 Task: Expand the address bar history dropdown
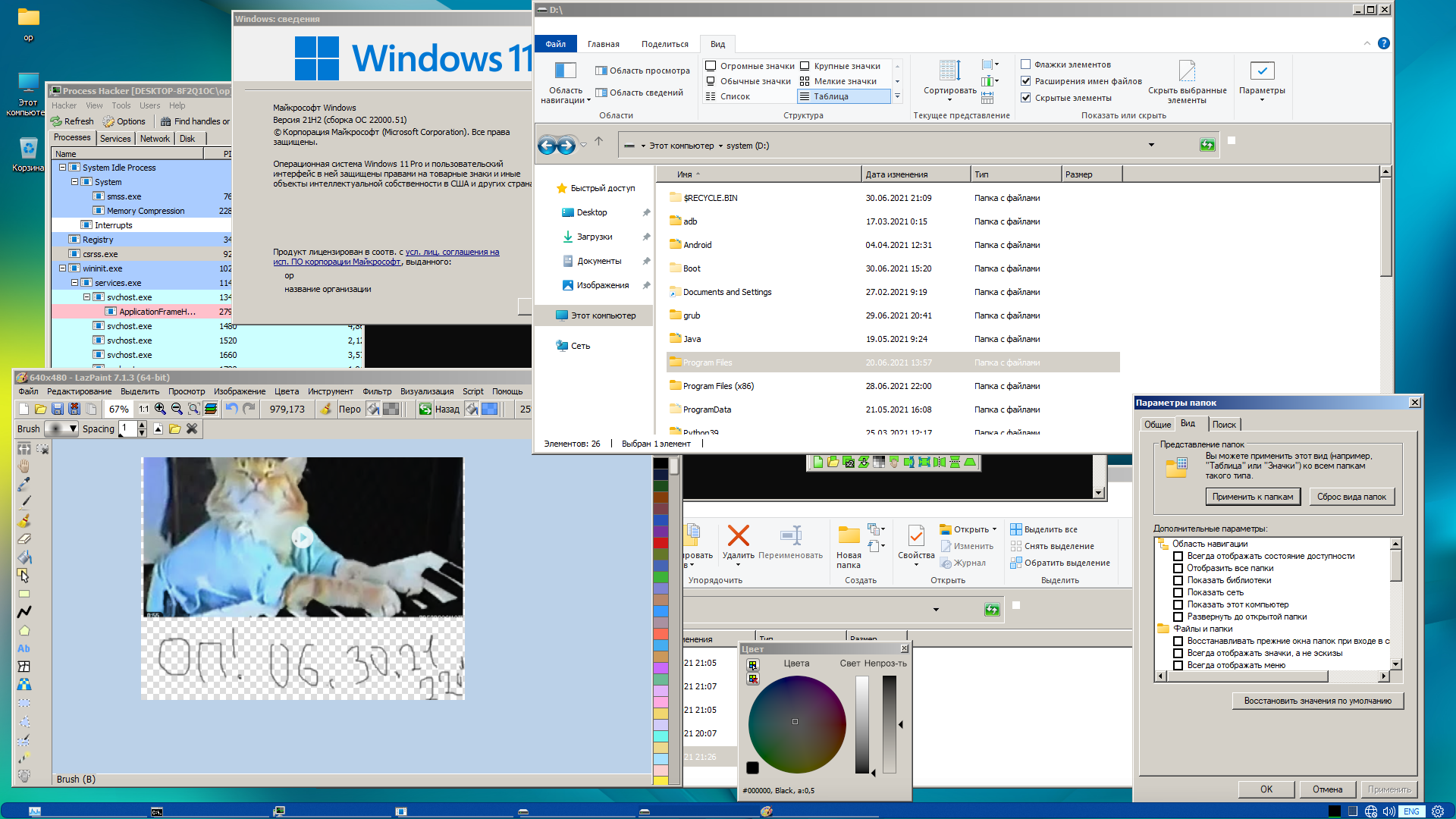click(x=1151, y=145)
